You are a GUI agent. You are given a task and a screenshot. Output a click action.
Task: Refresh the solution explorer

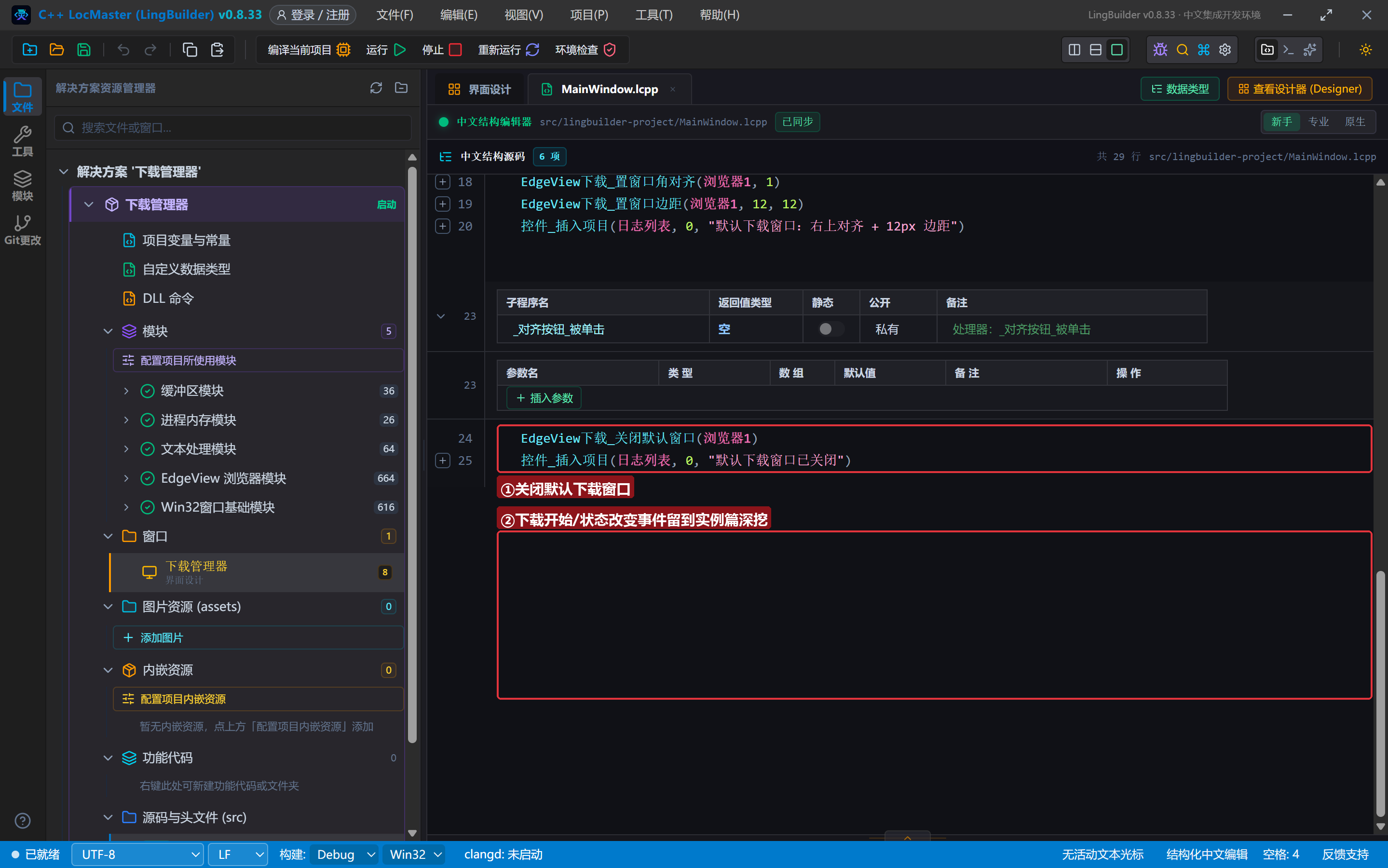point(376,88)
